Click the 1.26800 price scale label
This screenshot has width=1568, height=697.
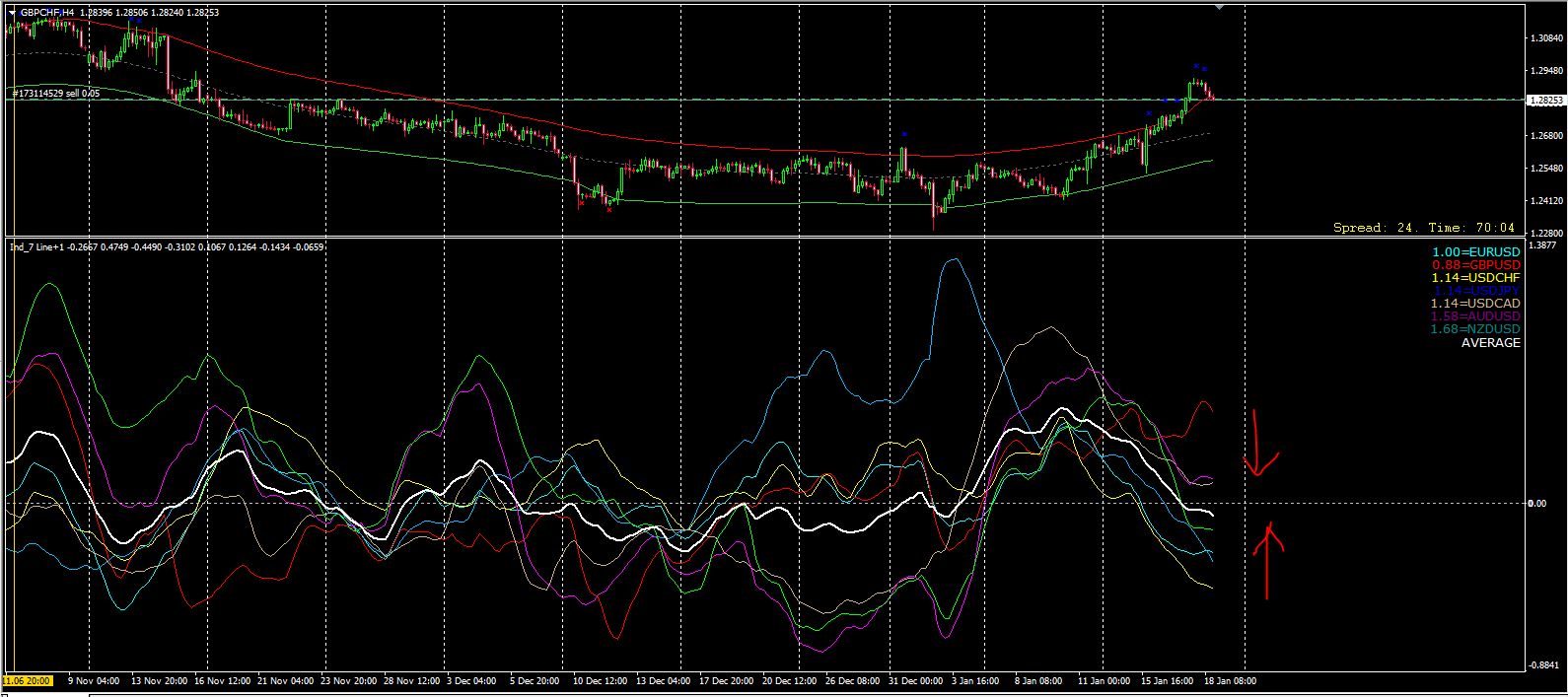pos(1546,135)
